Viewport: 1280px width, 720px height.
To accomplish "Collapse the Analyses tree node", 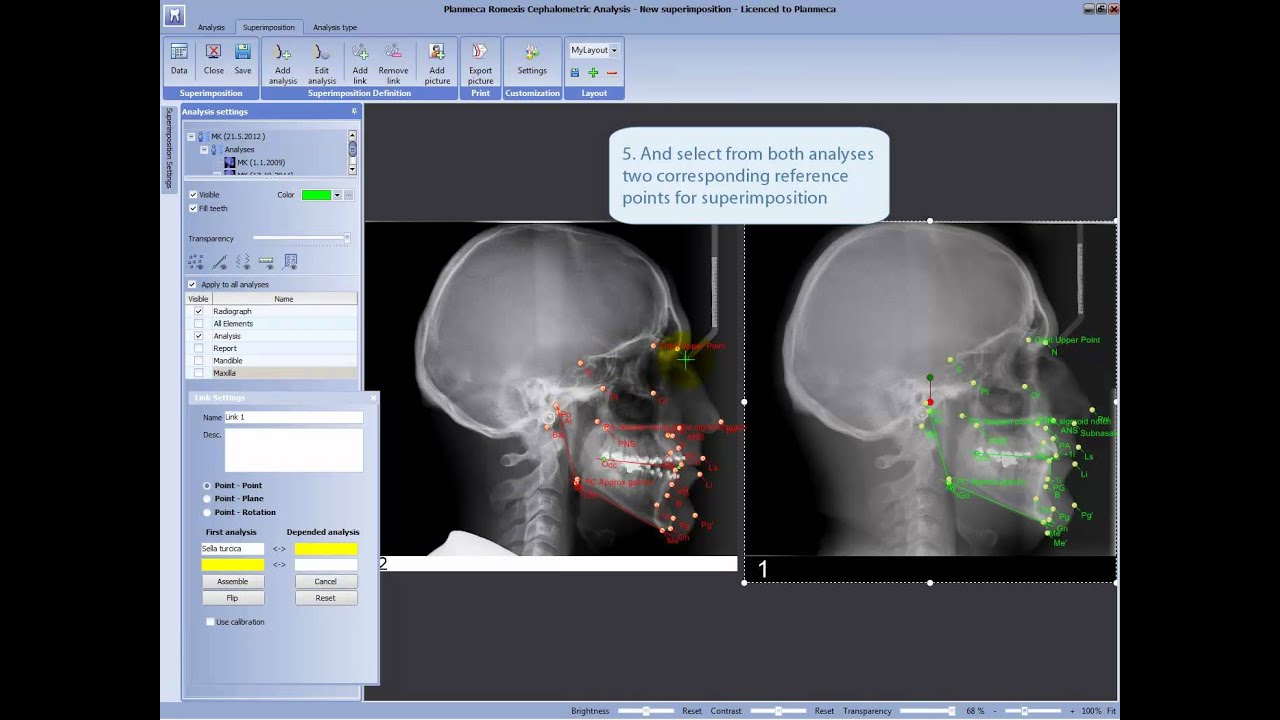I will click(204, 149).
